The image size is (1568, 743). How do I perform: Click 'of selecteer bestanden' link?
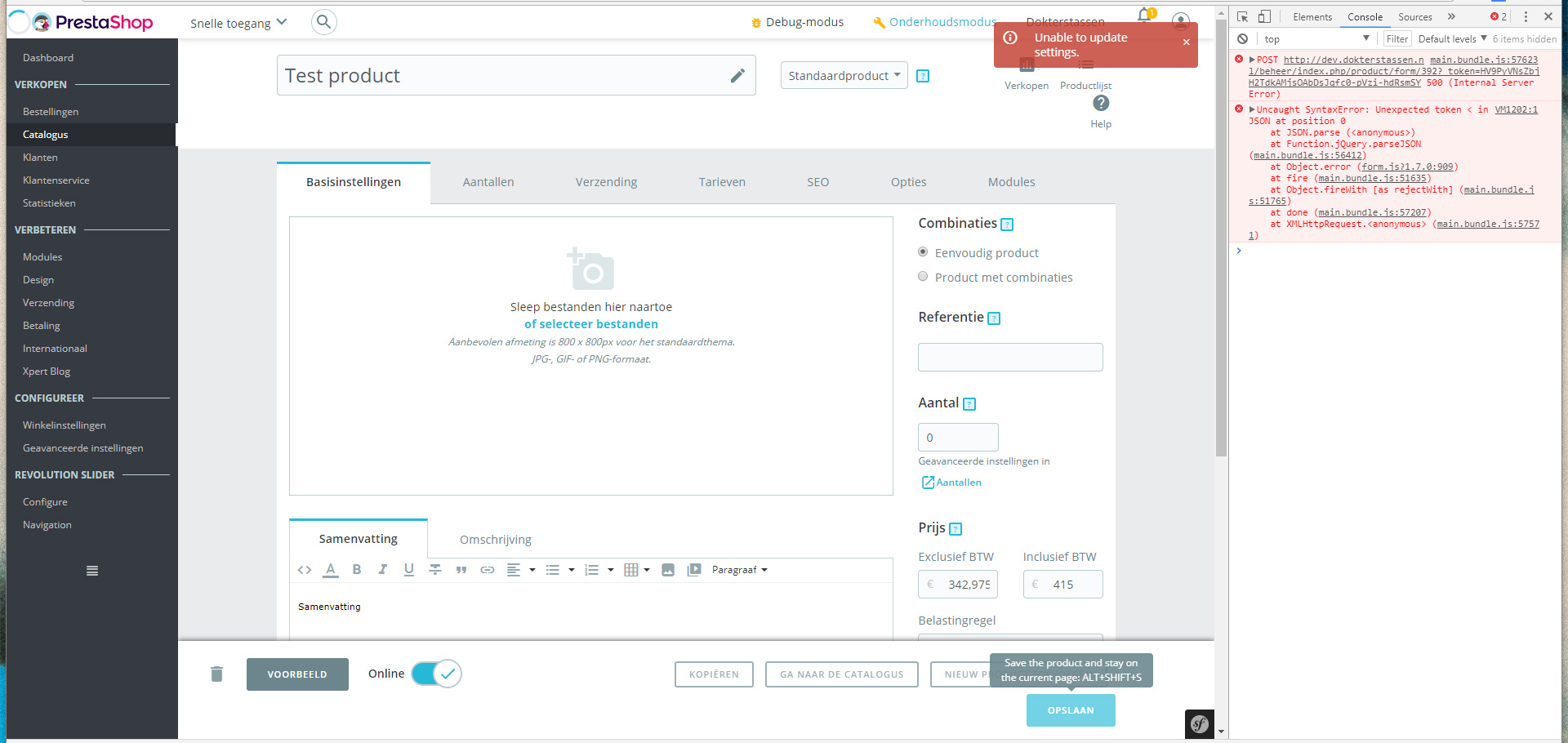pyautogui.click(x=590, y=324)
